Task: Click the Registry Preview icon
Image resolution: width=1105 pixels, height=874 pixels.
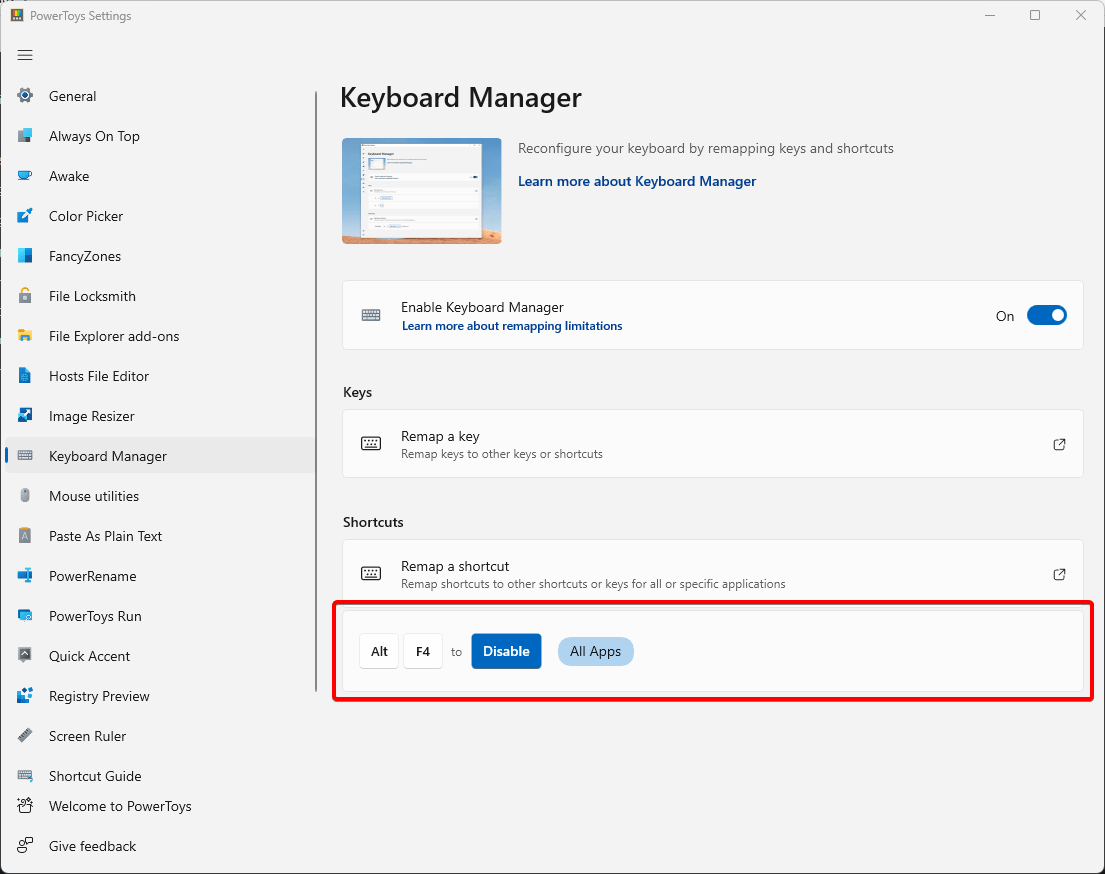Action: click(25, 696)
